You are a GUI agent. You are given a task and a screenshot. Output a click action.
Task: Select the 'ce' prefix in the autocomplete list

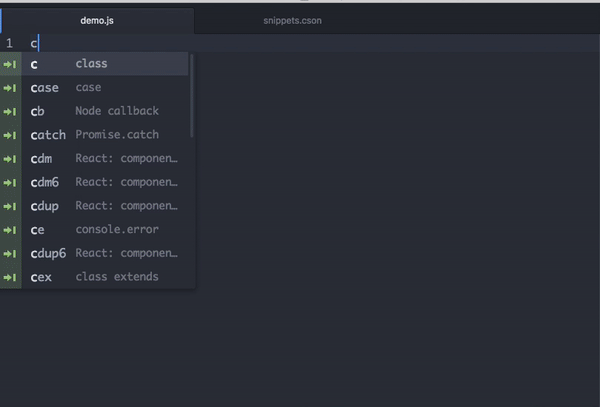click(38, 230)
